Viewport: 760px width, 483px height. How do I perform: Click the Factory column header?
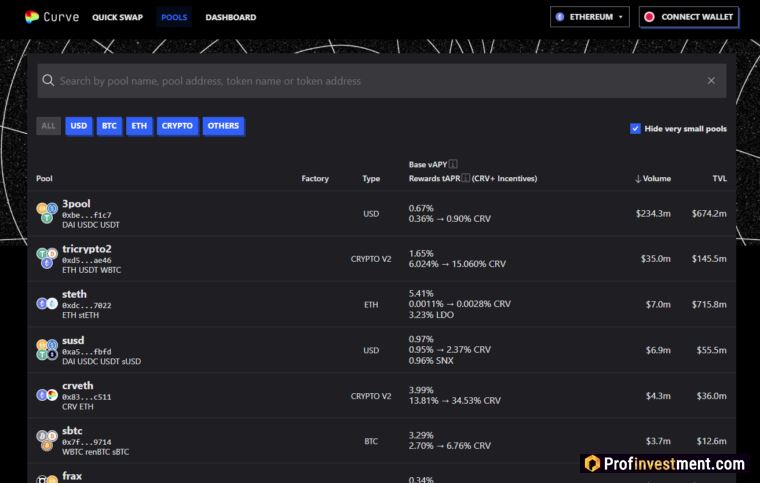pyautogui.click(x=315, y=179)
